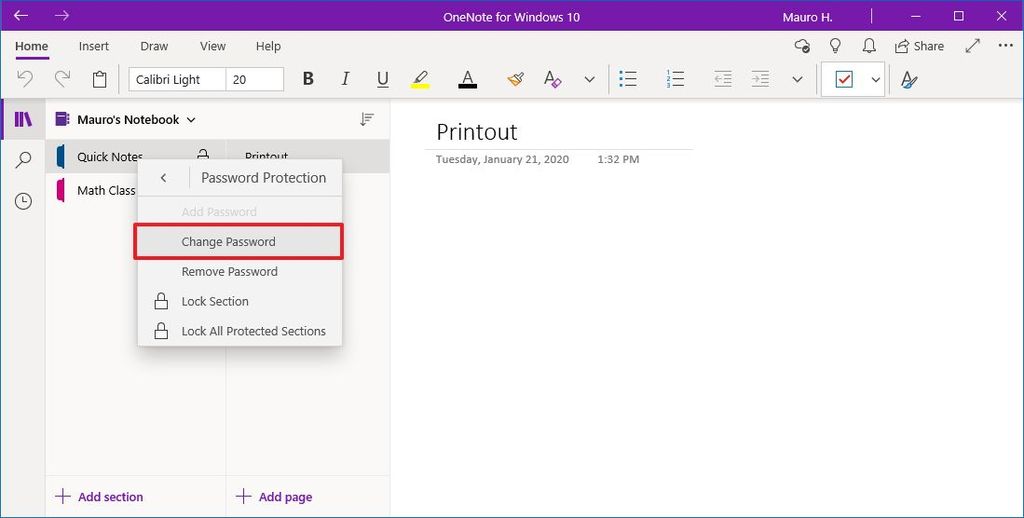Go back using the title bar arrow
The image size is (1024, 518).
(21, 16)
